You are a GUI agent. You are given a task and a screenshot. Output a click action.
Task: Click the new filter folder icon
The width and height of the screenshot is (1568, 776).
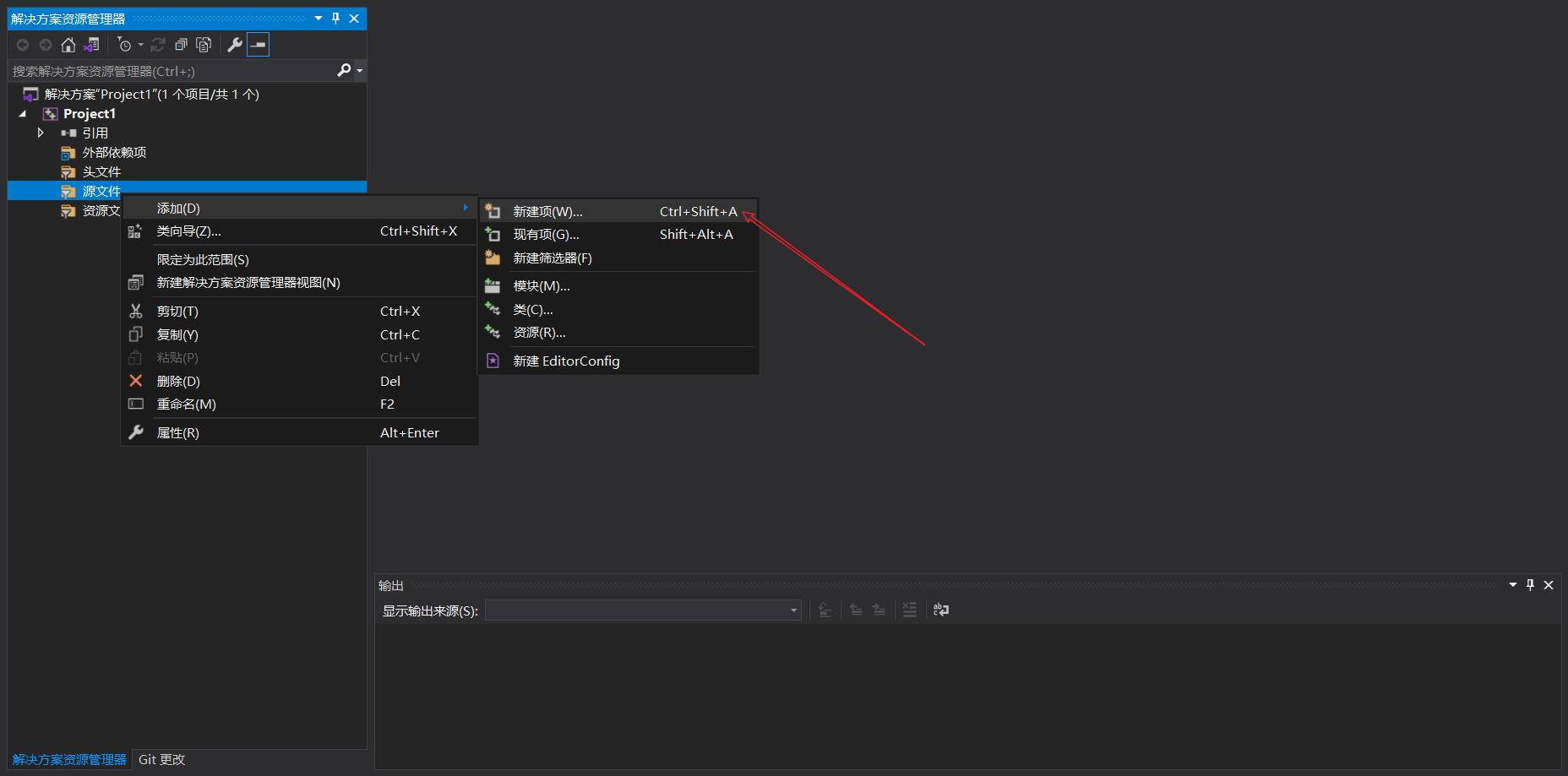click(x=493, y=258)
